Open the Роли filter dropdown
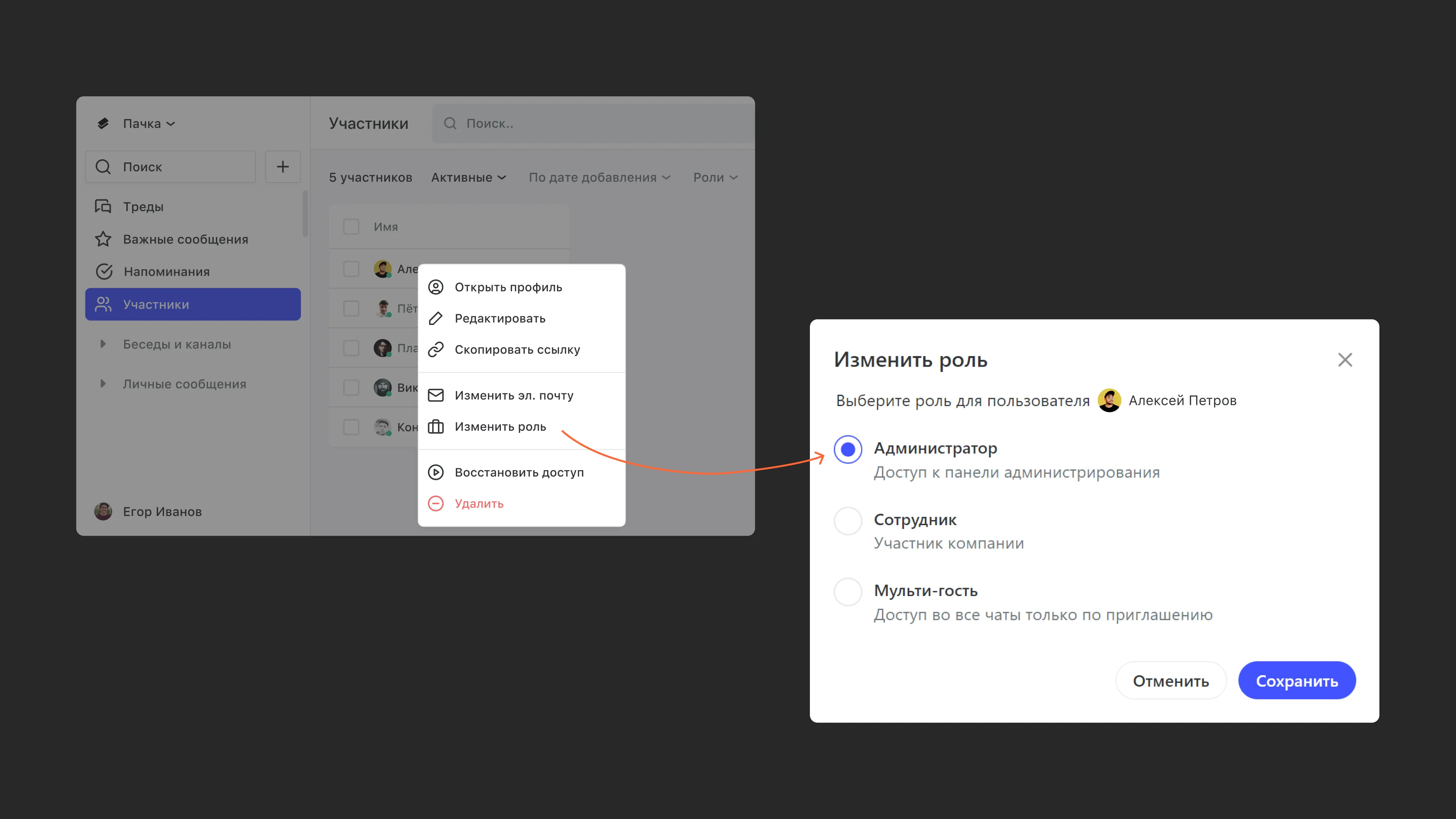 (715, 177)
